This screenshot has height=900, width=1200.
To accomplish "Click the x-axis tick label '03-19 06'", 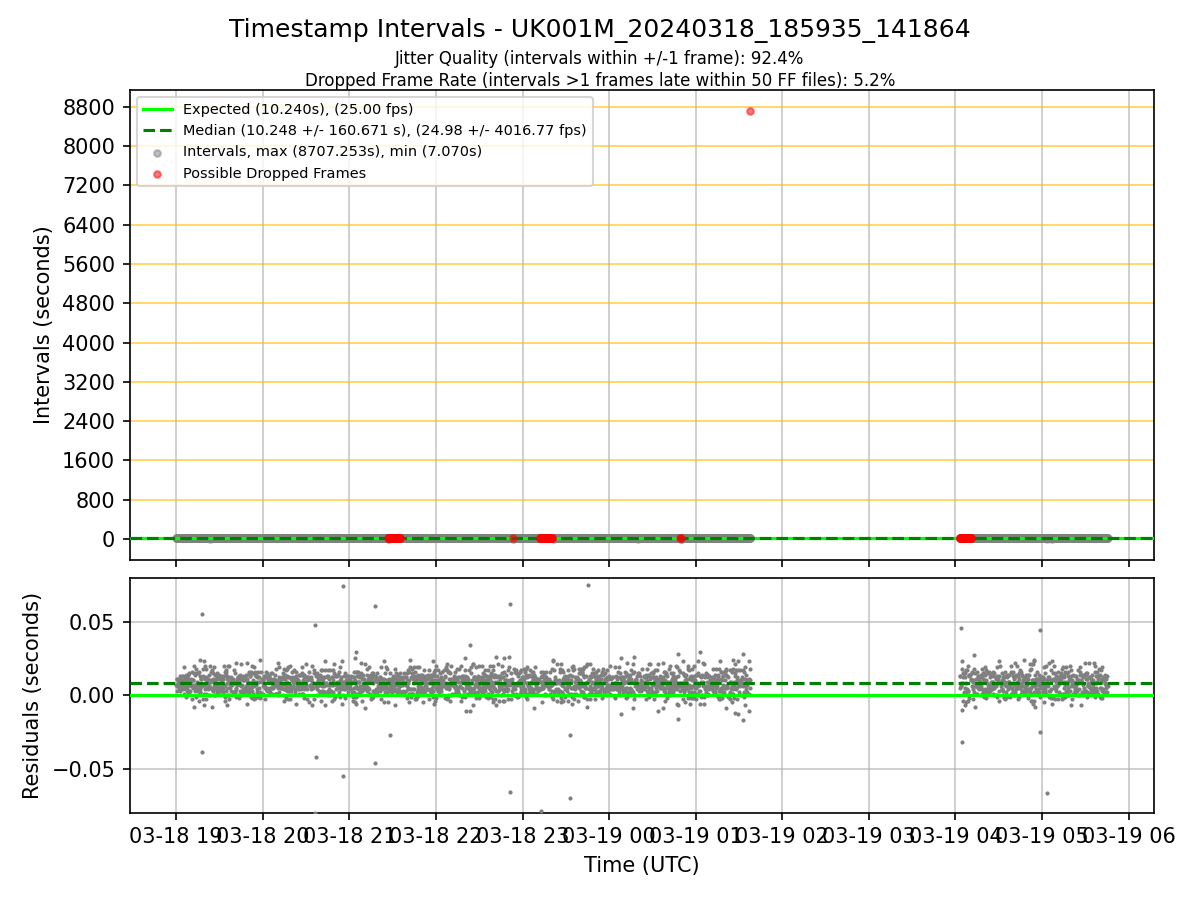I will point(1129,836).
